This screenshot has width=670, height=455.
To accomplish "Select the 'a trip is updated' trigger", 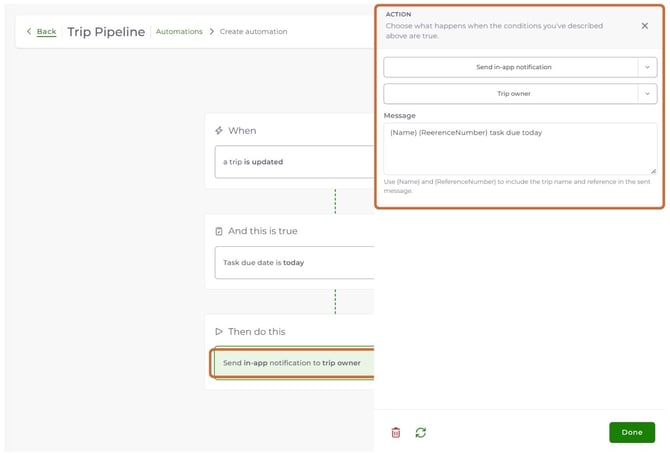I will tap(294, 162).
